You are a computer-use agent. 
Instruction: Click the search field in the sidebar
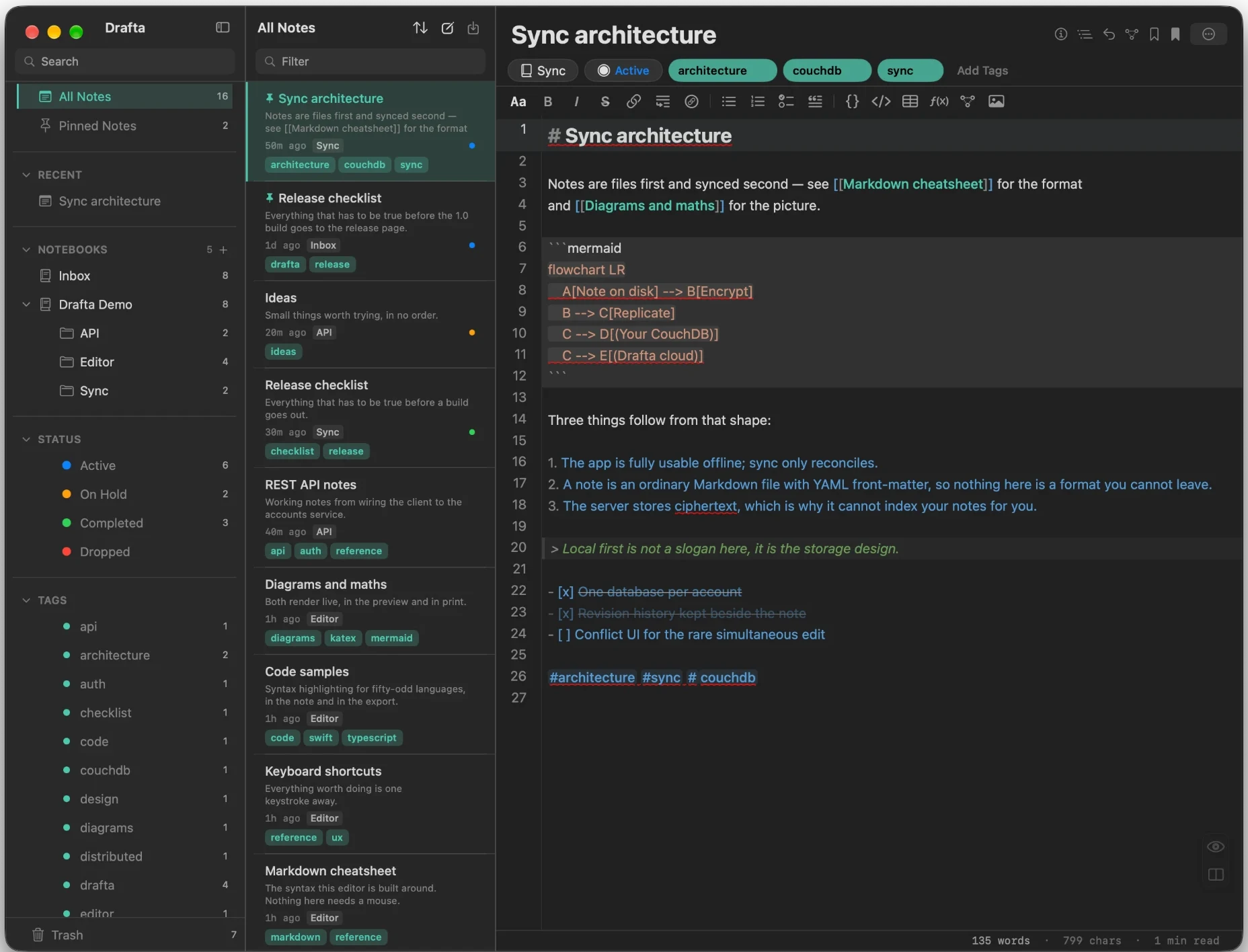coord(125,61)
